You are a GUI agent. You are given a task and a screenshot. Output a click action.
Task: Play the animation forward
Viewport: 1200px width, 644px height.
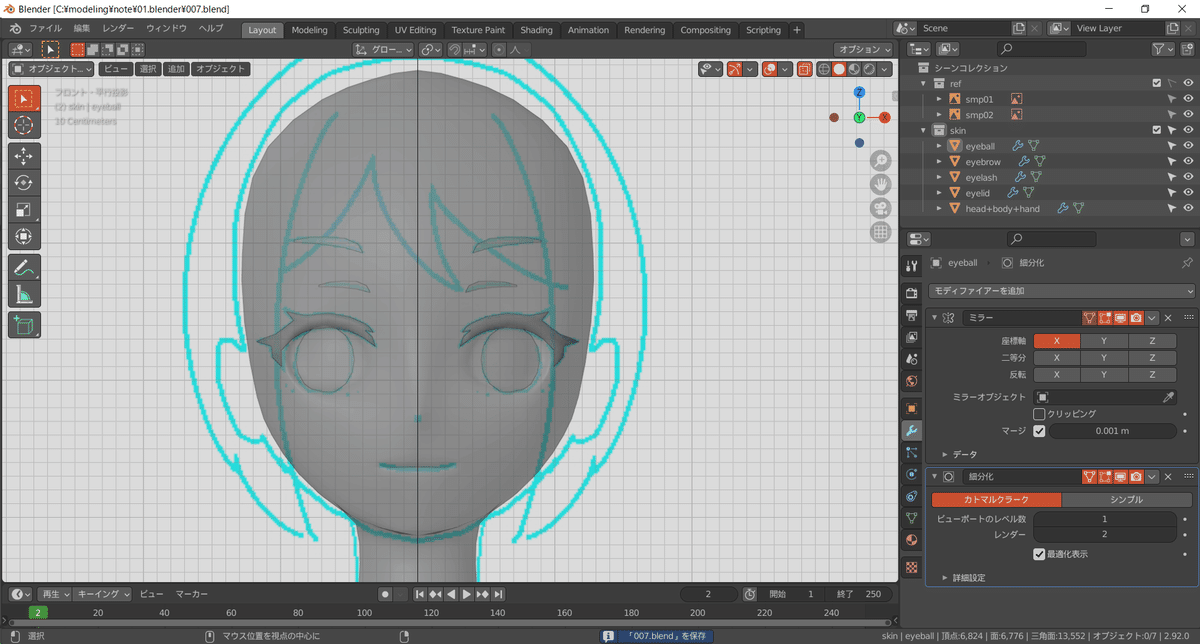tap(466, 594)
